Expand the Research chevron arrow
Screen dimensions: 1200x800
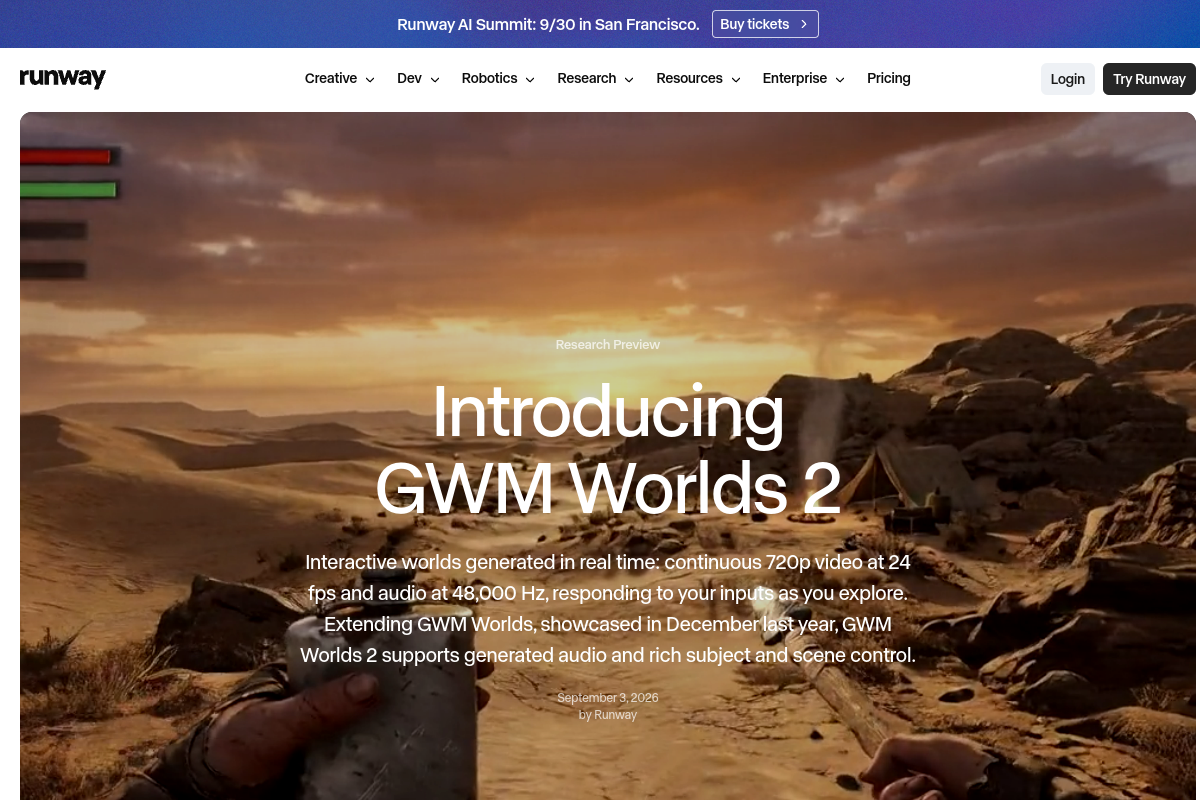coord(629,79)
